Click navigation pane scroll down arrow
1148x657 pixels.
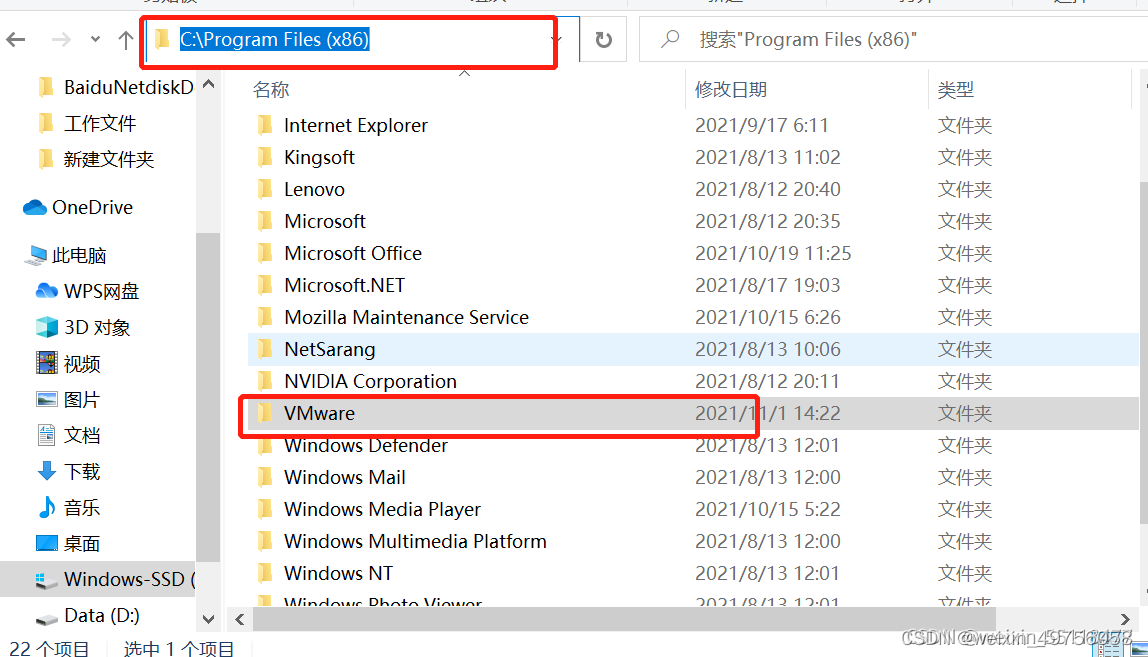(209, 620)
